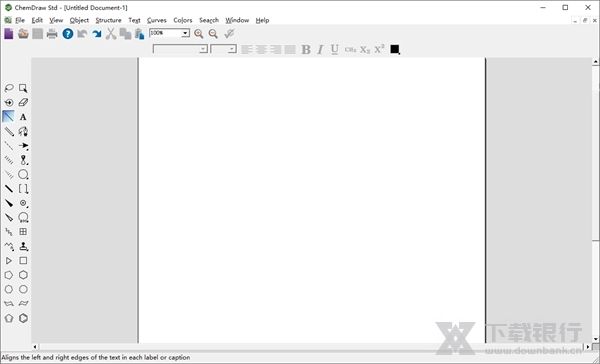Image resolution: width=600 pixels, height=364 pixels.
Task: Select the Structure Perspective rotate tool
Action: tap(9, 103)
